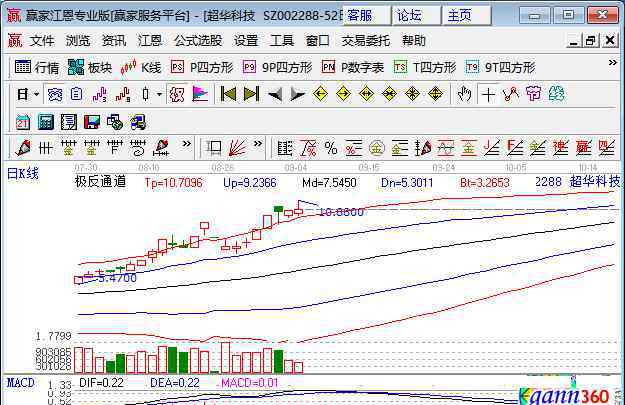Click the save floppy disk icon
The height and width of the screenshot is (405, 625).
(x=92, y=122)
